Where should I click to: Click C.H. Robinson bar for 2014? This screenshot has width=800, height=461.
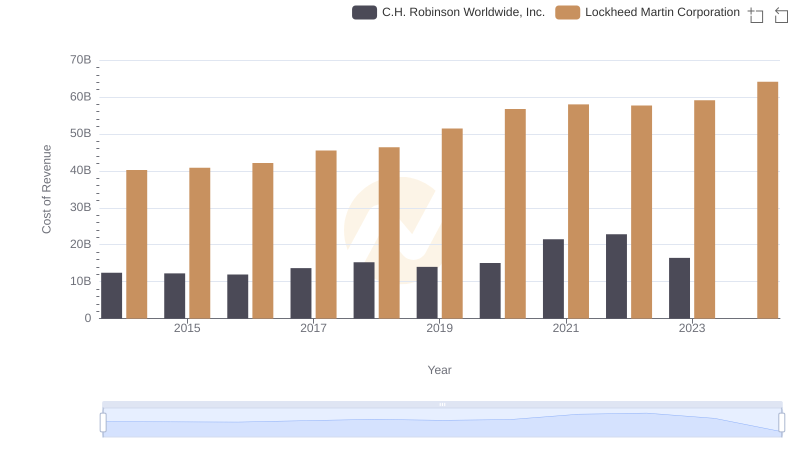click(111, 296)
